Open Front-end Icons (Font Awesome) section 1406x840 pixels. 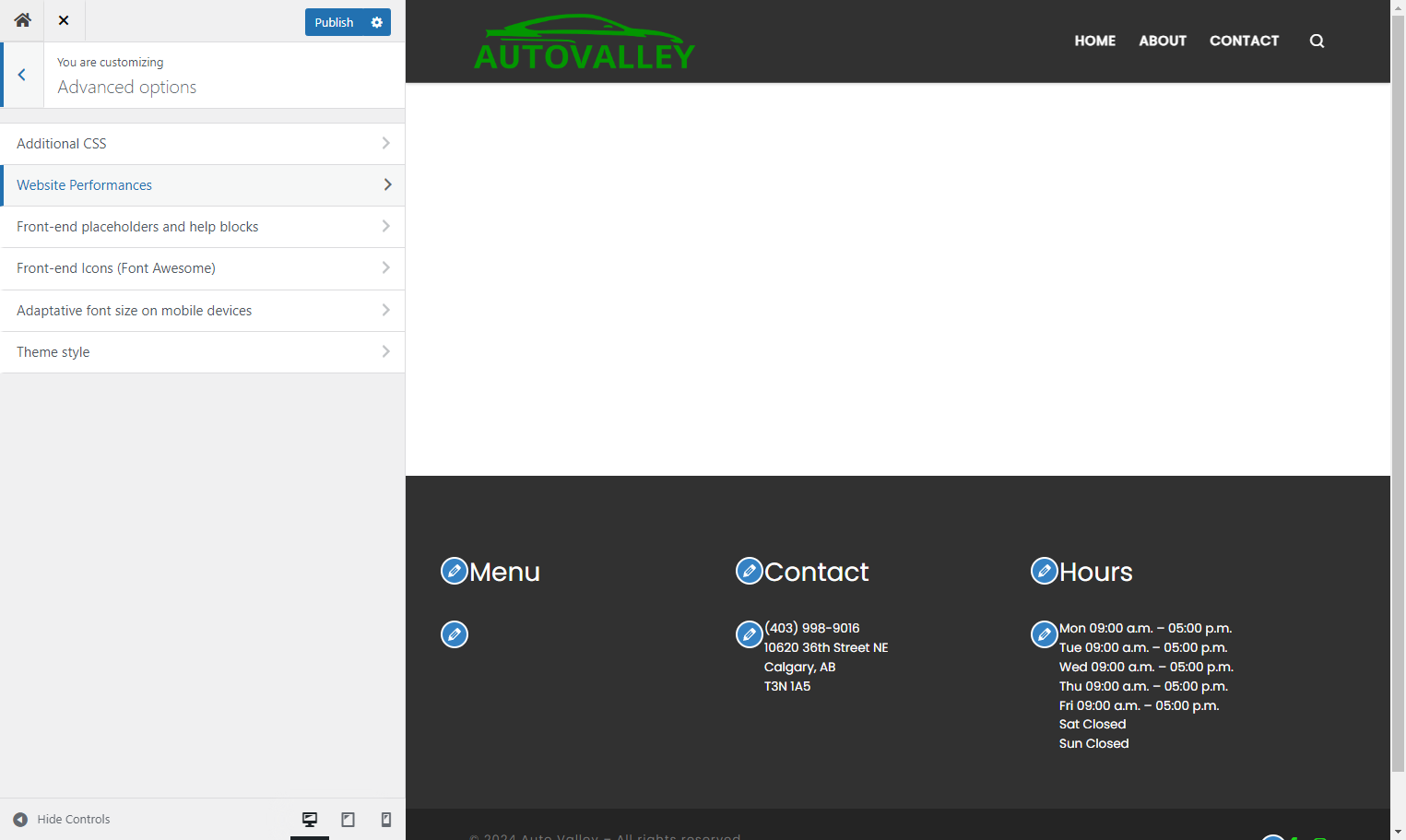click(203, 268)
